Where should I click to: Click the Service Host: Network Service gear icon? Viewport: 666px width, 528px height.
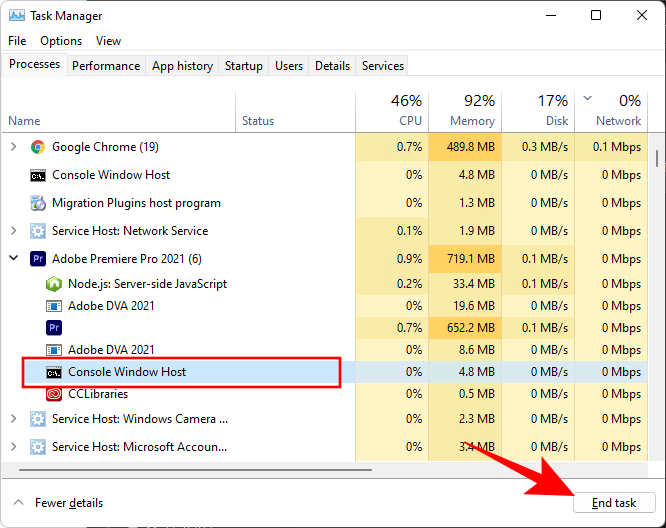(38, 231)
